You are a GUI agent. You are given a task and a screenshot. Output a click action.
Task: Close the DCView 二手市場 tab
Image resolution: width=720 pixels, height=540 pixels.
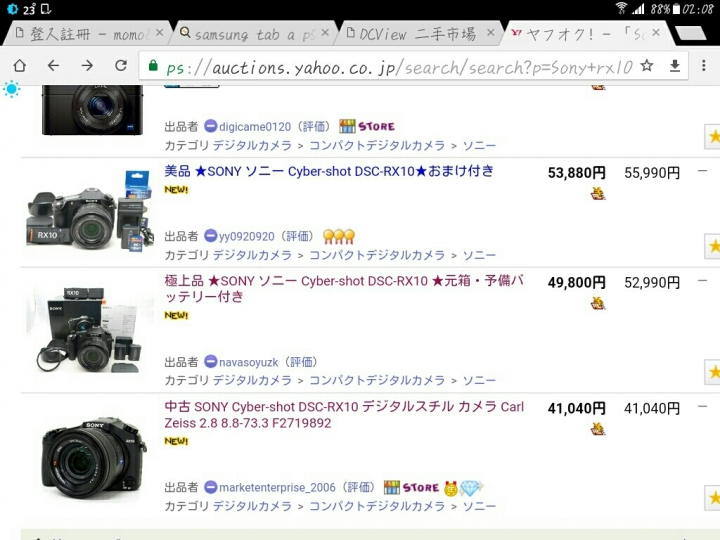coord(491,33)
